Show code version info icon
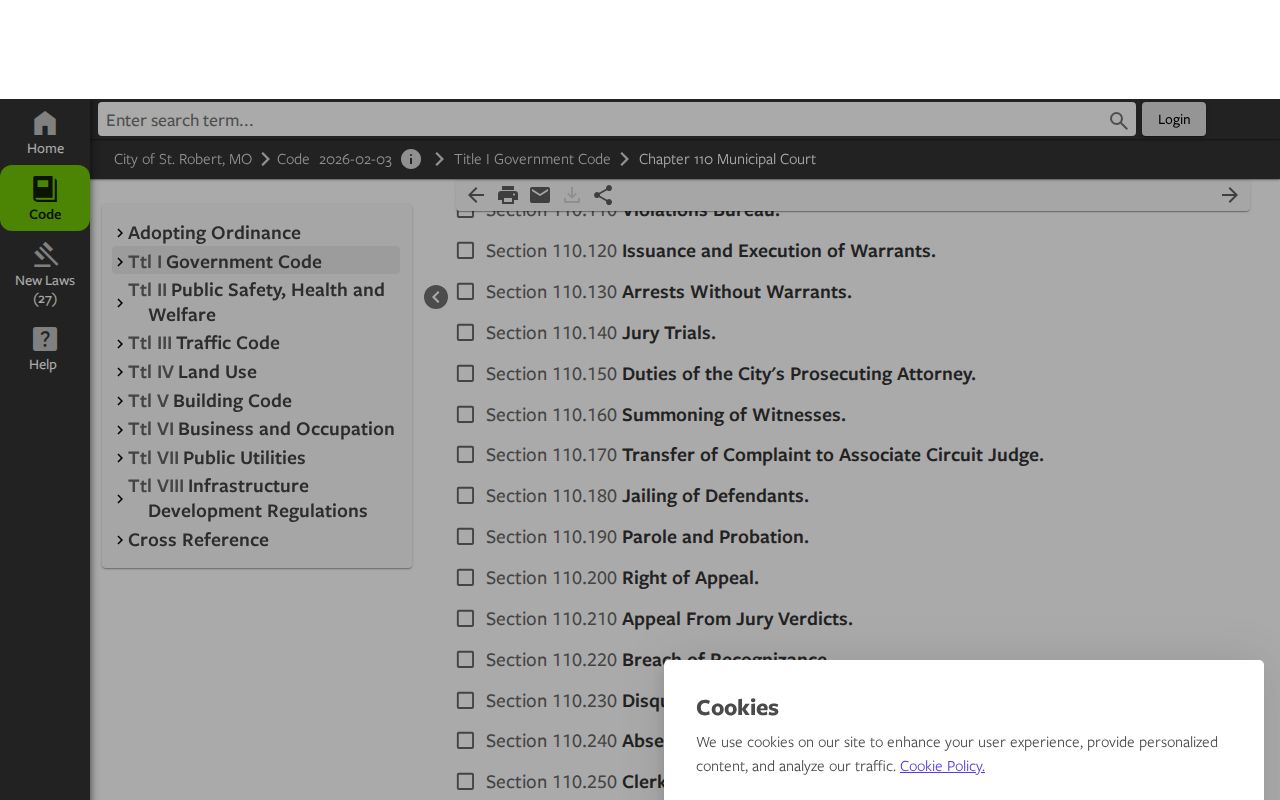The width and height of the screenshot is (1280, 800). coord(411,159)
